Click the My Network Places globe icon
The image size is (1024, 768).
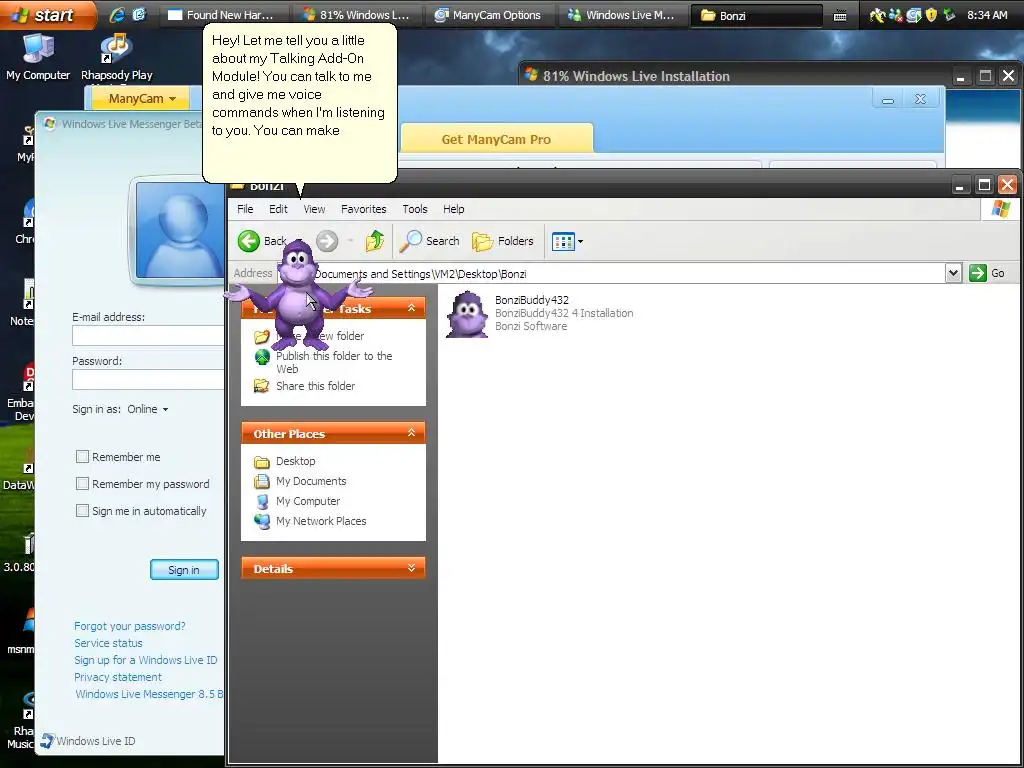[262, 521]
